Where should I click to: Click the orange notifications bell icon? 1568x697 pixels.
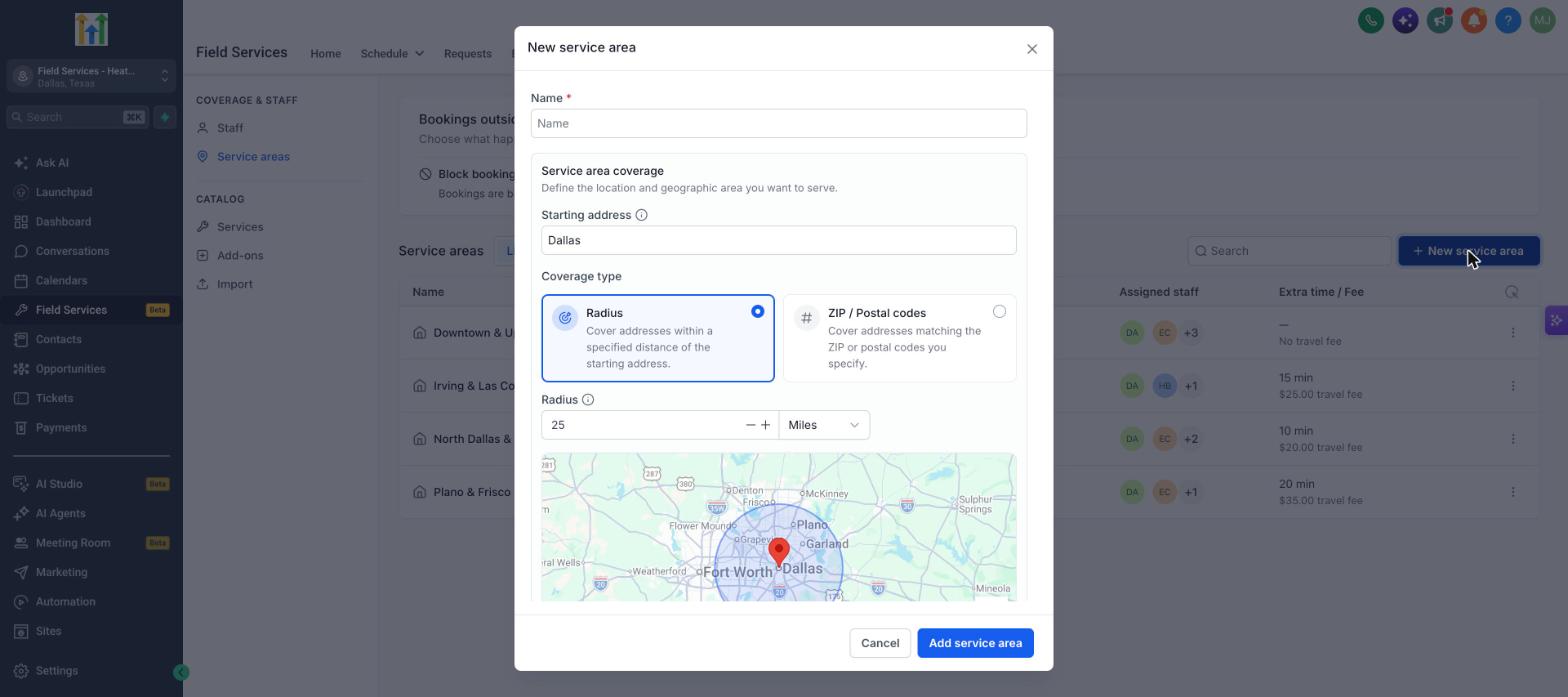click(x=1474, y=20)
